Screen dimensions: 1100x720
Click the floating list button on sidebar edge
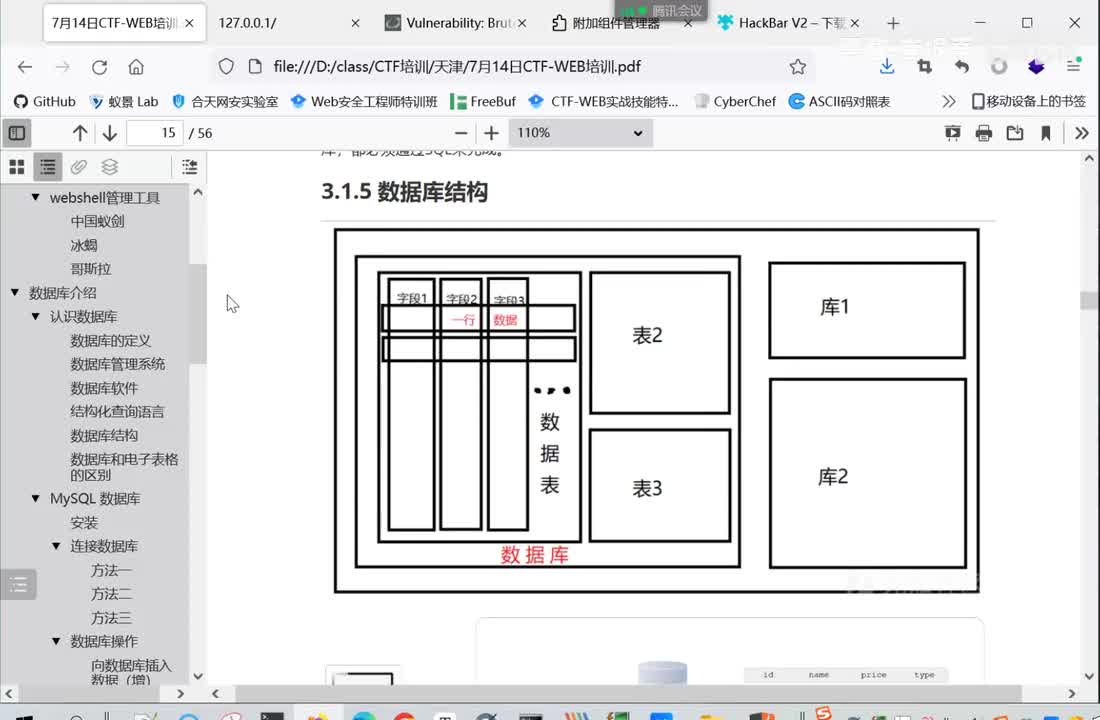tap(18, 585)
